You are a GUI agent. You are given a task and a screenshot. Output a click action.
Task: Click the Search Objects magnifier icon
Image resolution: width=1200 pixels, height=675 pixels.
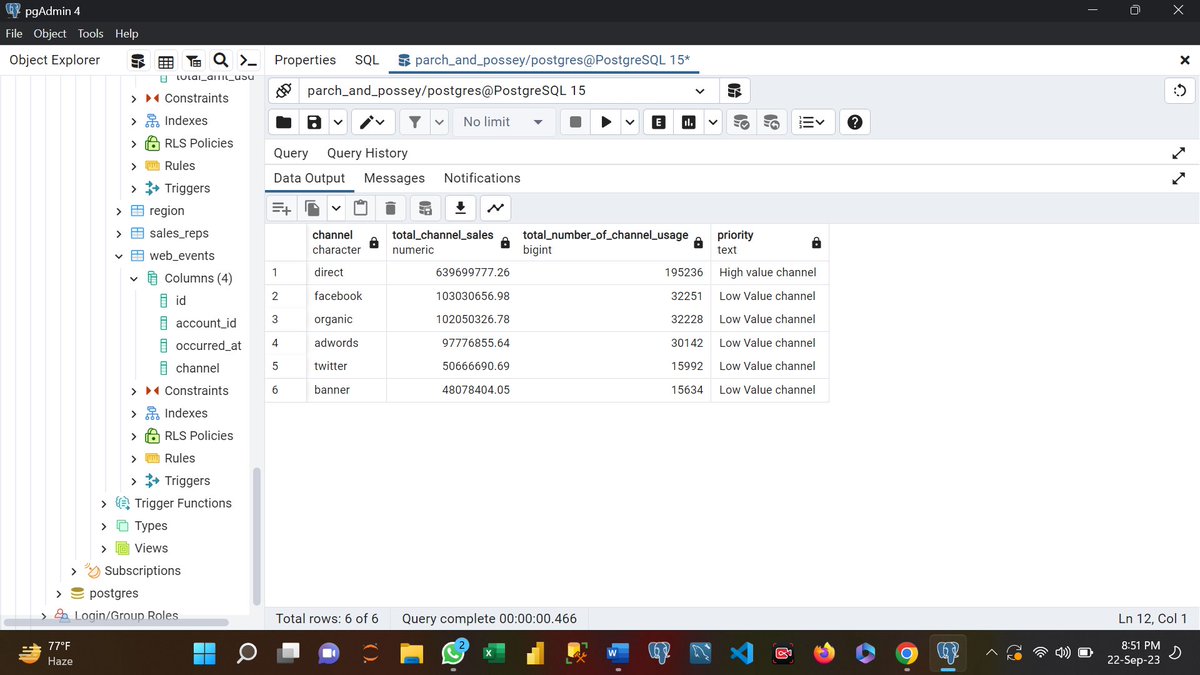[221, 61]
